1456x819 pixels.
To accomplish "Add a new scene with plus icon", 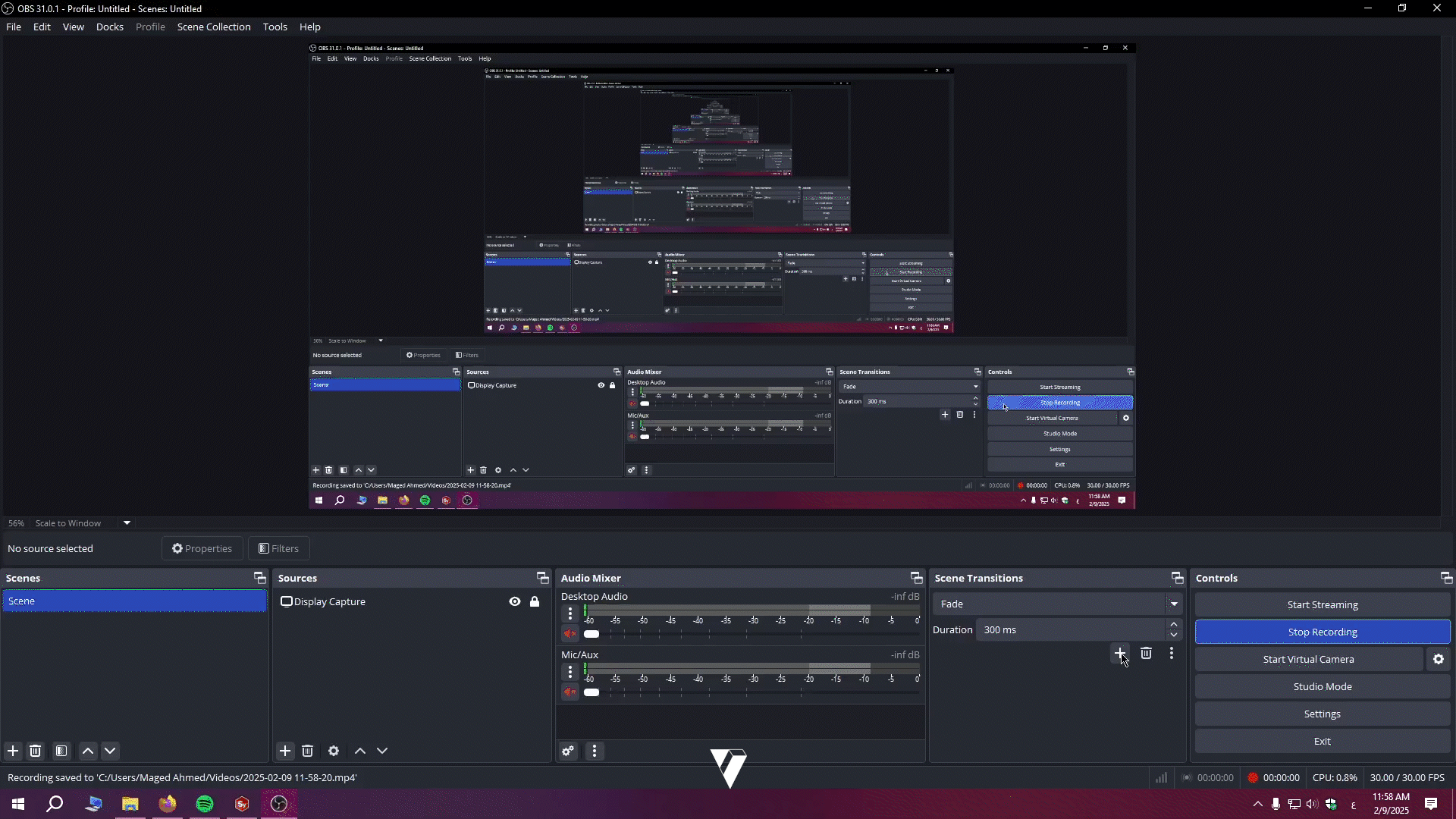I will point(13,751).
